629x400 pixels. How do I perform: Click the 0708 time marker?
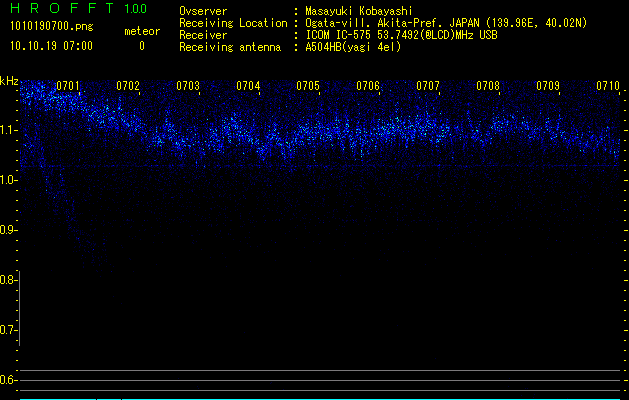point(488,86)
